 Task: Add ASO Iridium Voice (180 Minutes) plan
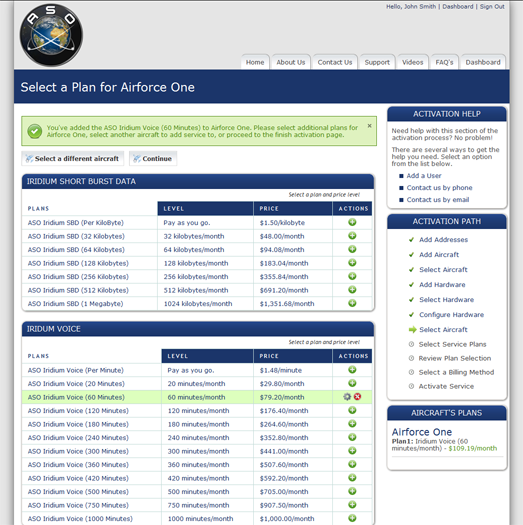point(352,424)
